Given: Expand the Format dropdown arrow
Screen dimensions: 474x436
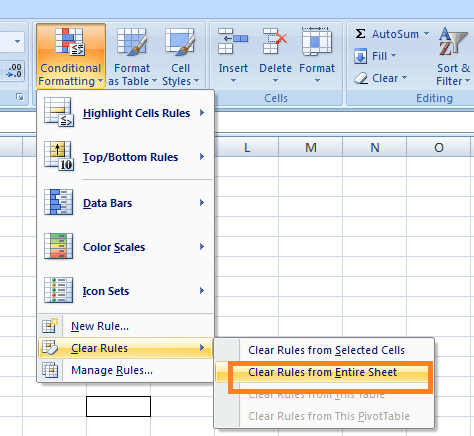Looking at the screenshot, I should [317, 81].
